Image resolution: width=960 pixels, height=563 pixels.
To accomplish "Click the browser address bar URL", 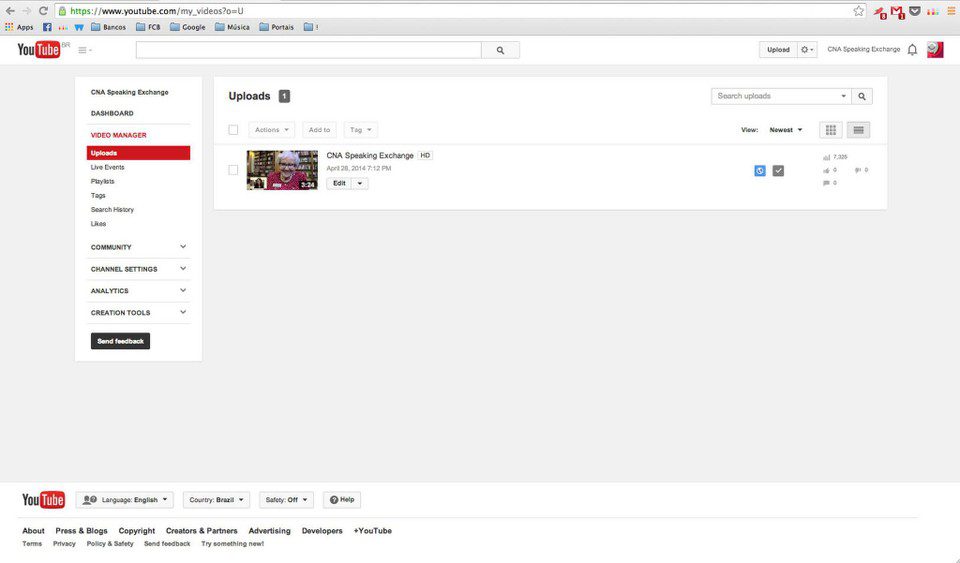I will tap(157, 11).
